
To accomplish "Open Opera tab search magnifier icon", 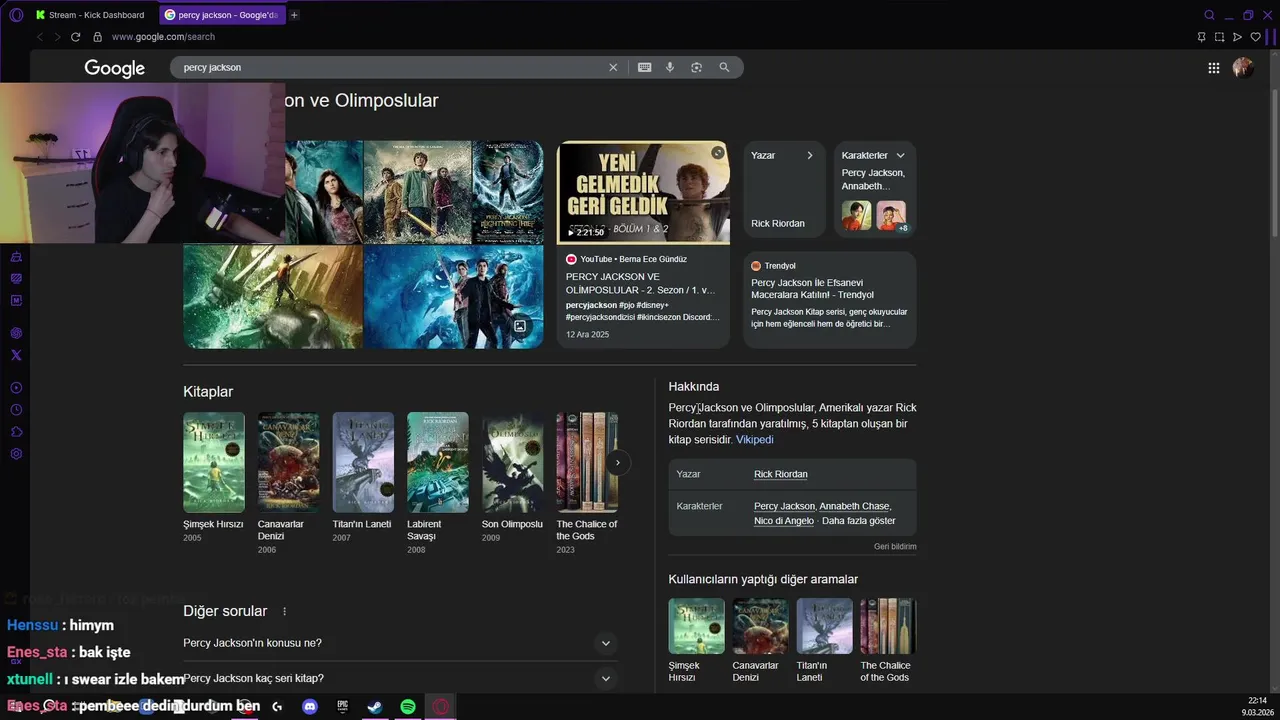I will (x=1209, y=15).
